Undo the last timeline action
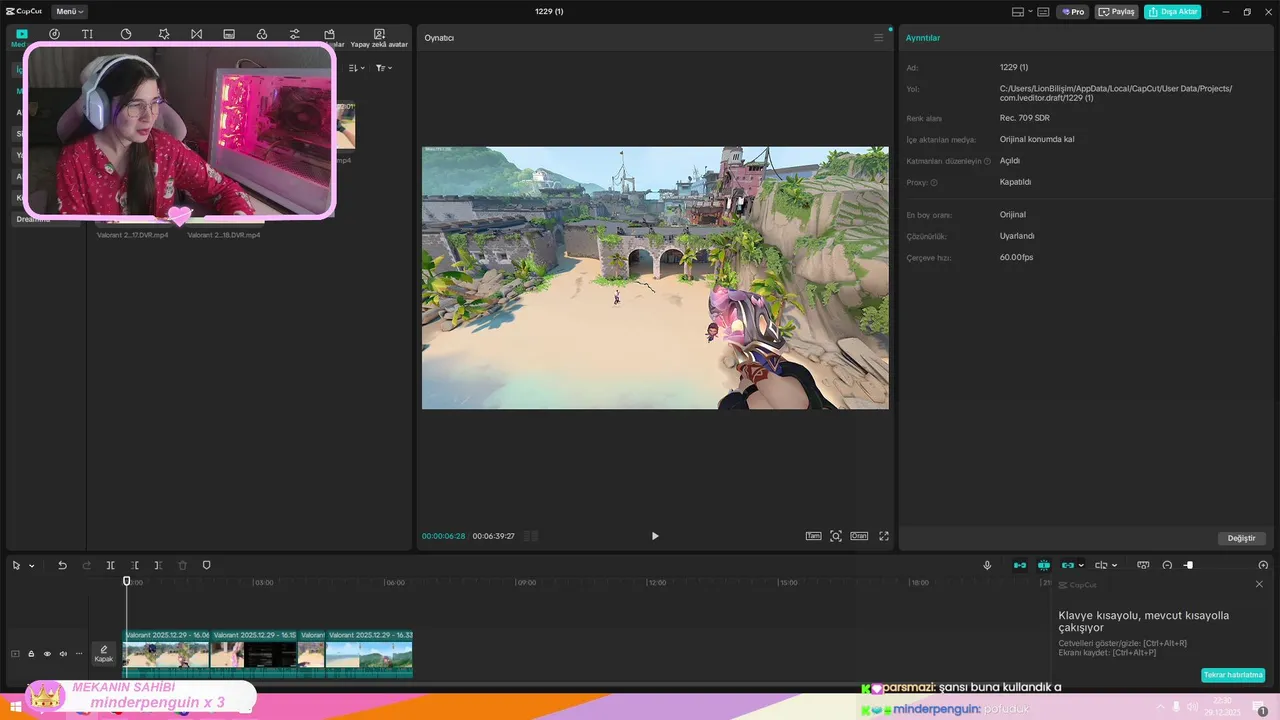 tap(62, 566)
